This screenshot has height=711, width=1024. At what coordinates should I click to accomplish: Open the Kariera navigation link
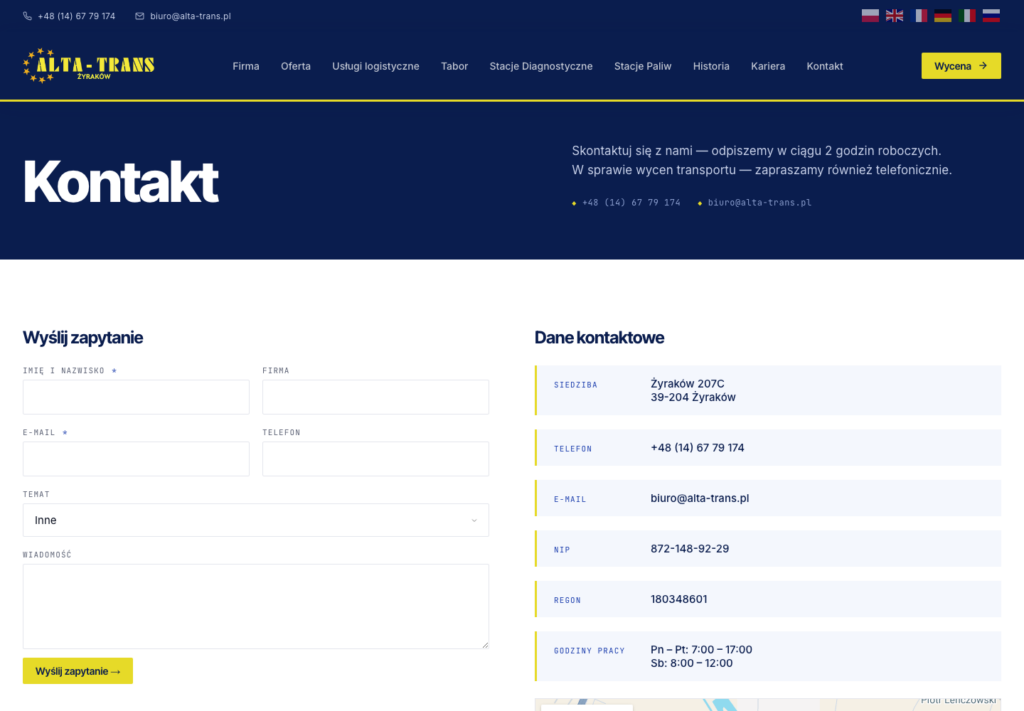click(768, 66)
